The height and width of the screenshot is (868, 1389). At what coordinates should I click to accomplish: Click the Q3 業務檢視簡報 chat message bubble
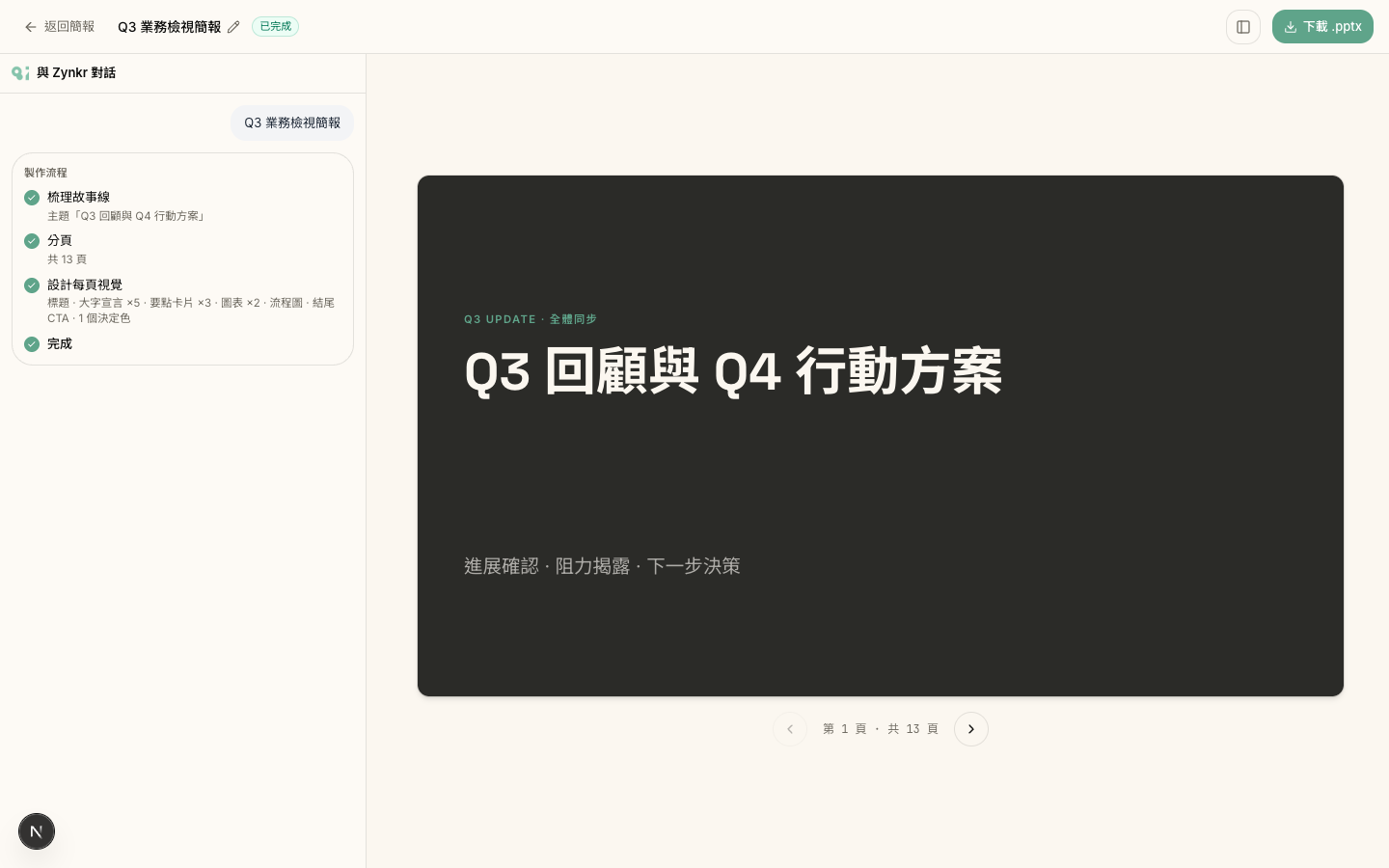[292, 123]
